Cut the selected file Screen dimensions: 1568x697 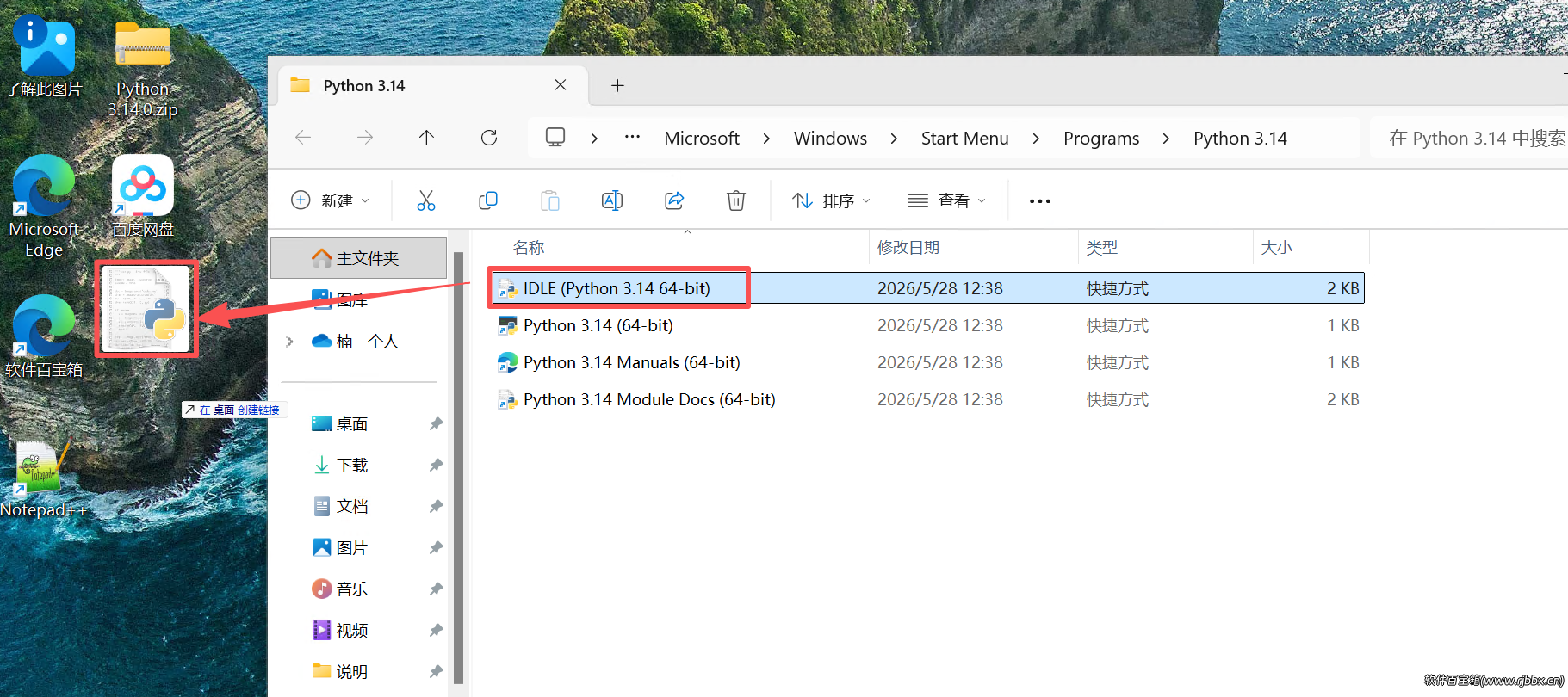click(426, 200)
